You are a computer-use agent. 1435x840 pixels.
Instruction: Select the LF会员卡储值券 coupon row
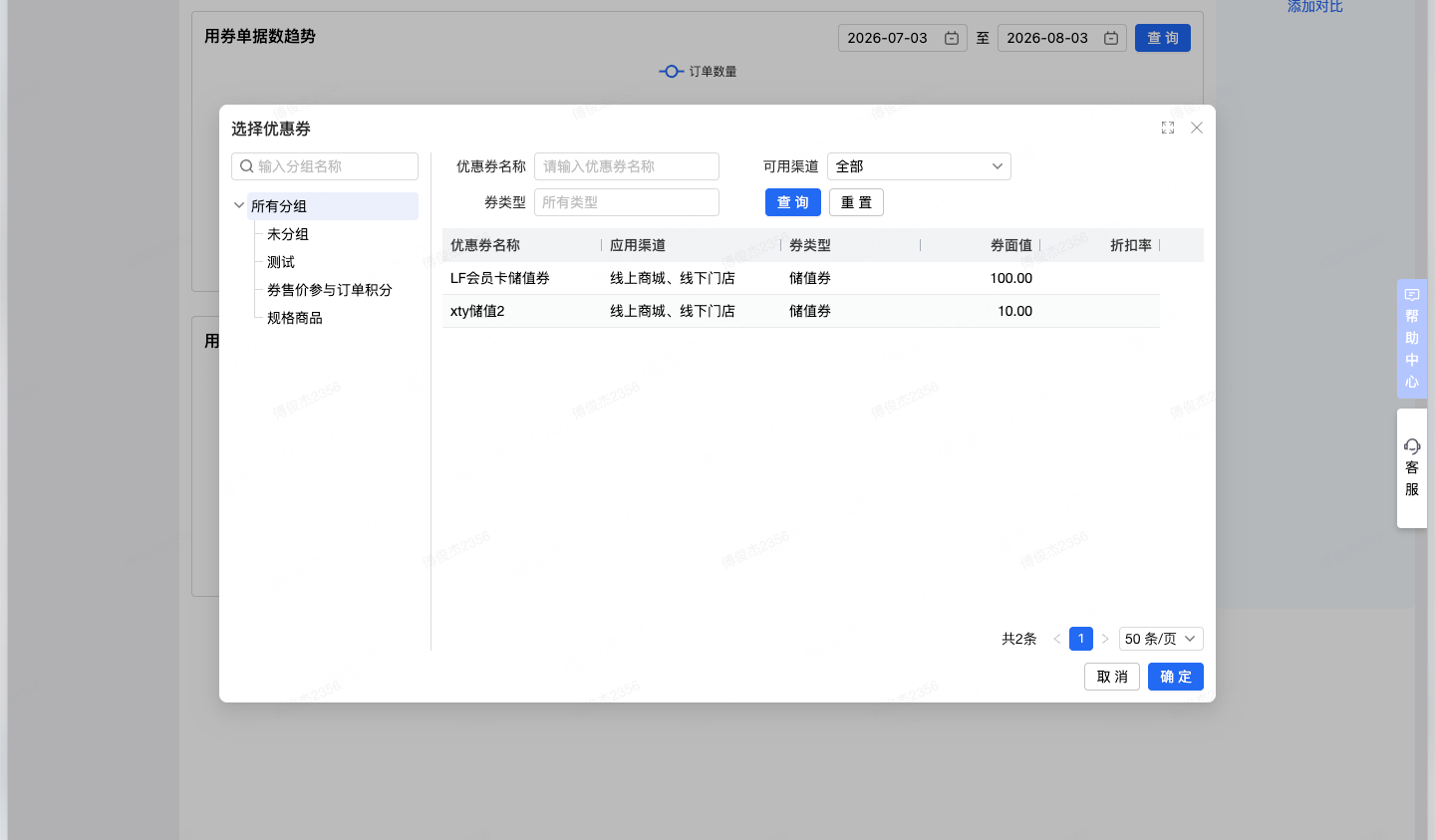(801, 278)
